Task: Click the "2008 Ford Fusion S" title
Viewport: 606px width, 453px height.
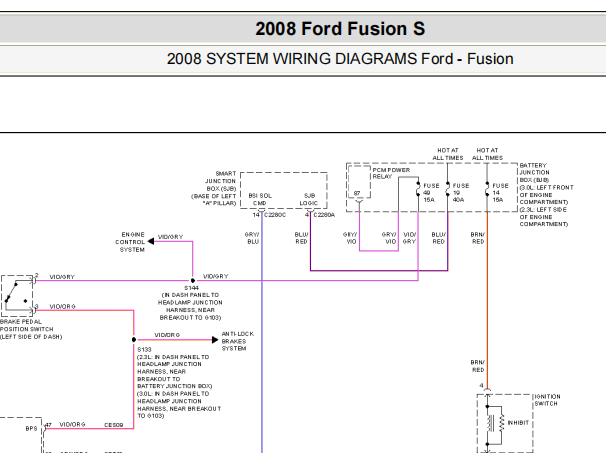Action: click(340, 29)
